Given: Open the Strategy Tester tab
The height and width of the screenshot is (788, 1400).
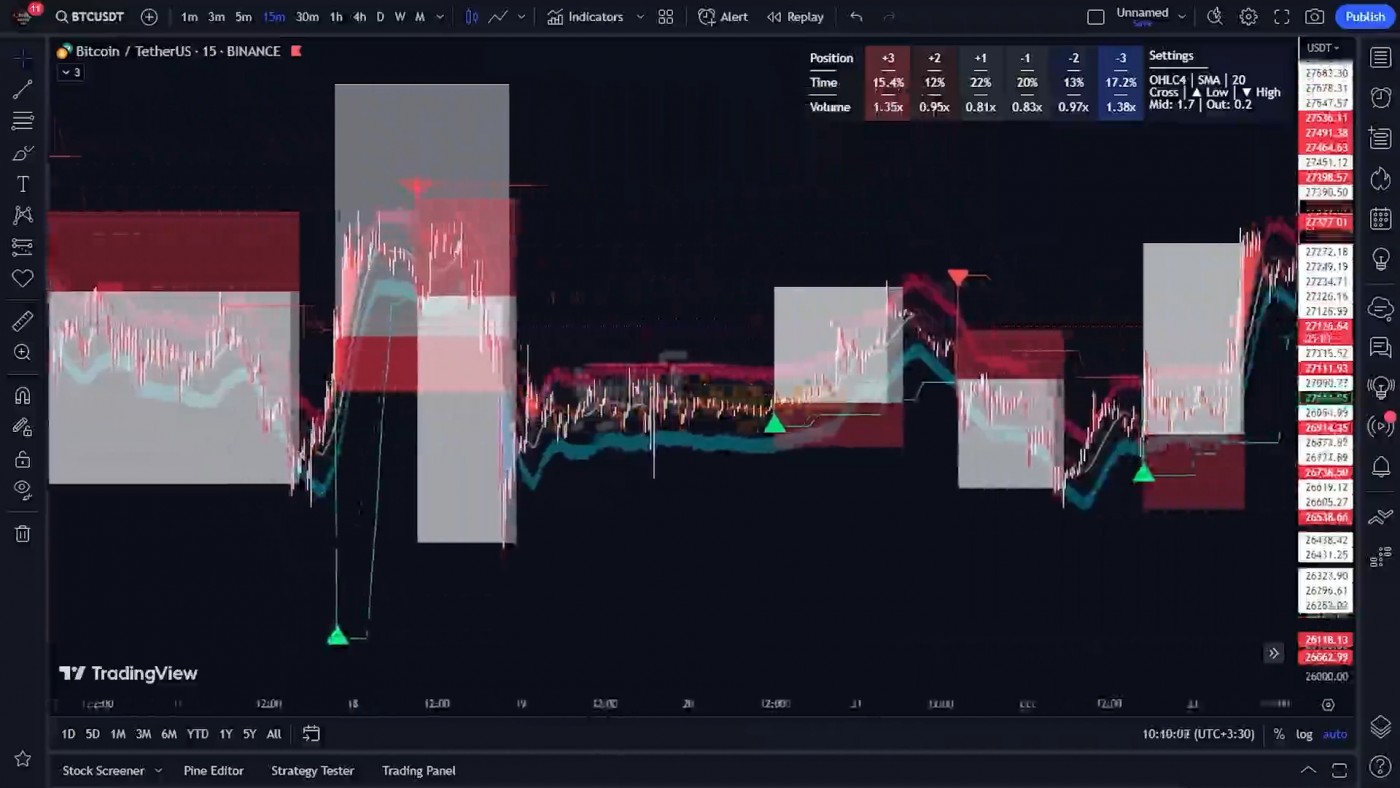Looking at the screenshot, I should (x=312, y=771).
